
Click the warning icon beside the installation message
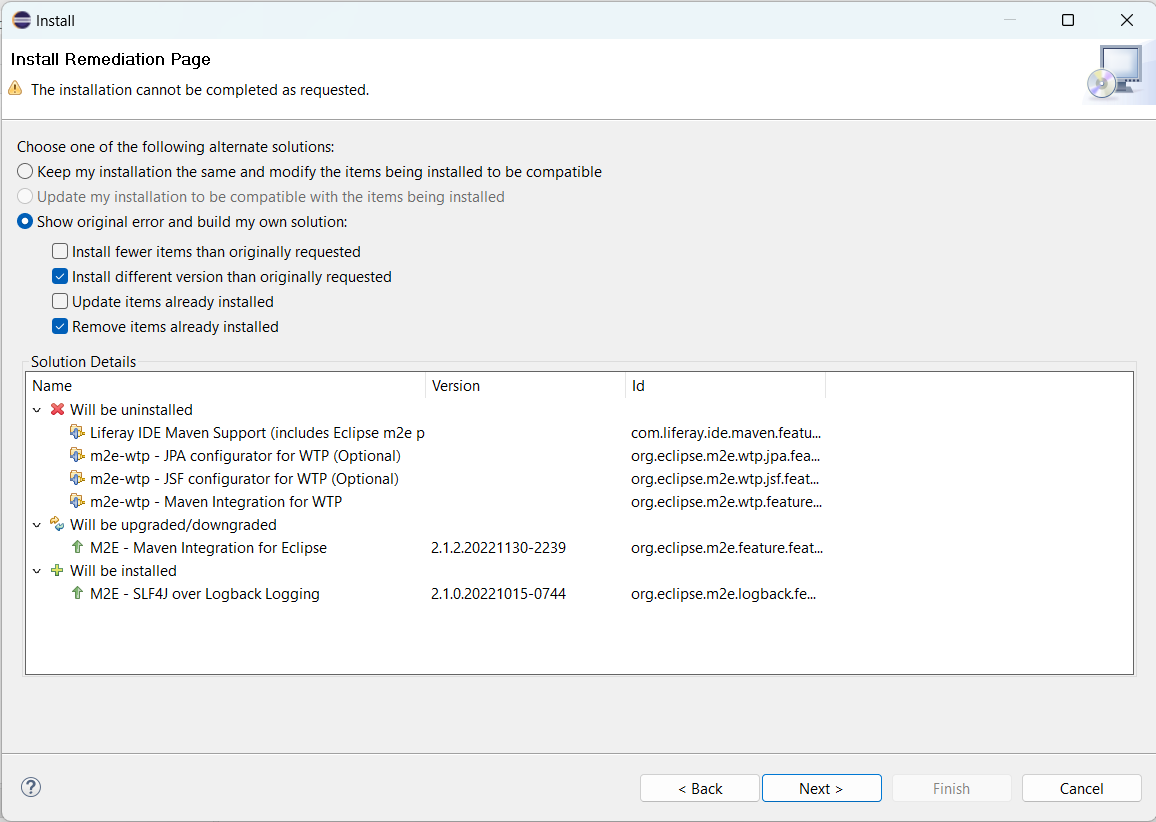point(15,88)
